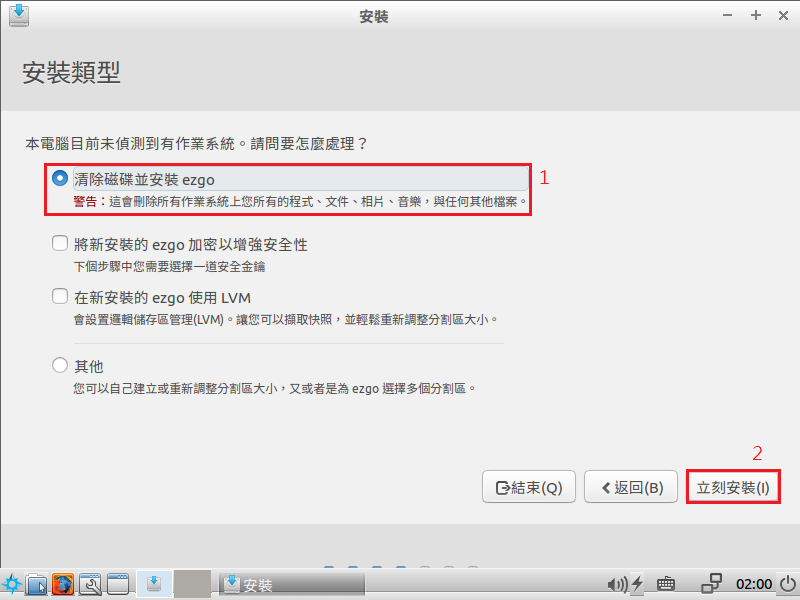This screenshot has width=800, height=600.
Task: Click the 返回(B) button
Action: 631,487
